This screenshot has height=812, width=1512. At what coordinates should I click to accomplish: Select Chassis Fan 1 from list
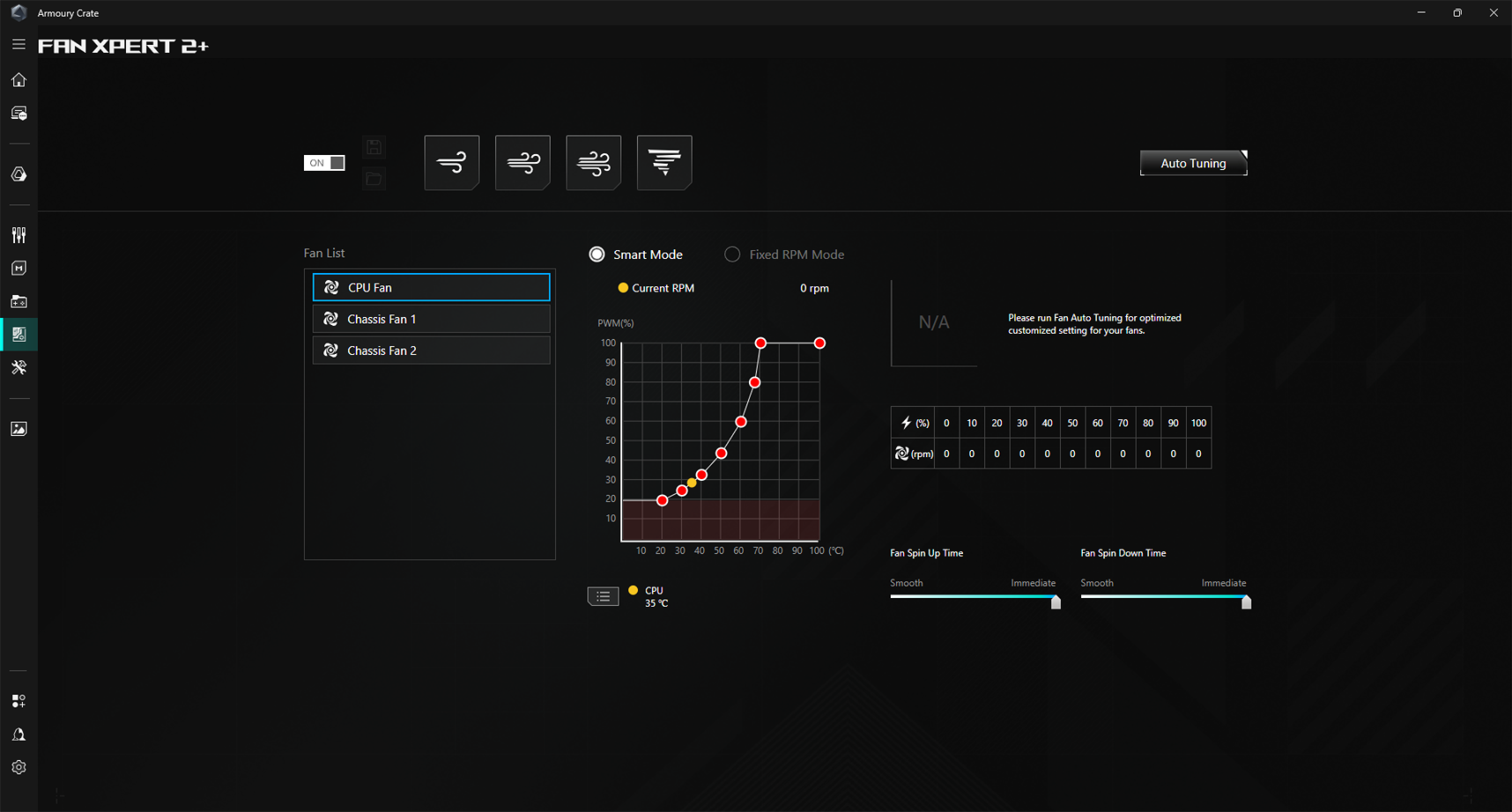coord(431,319)
